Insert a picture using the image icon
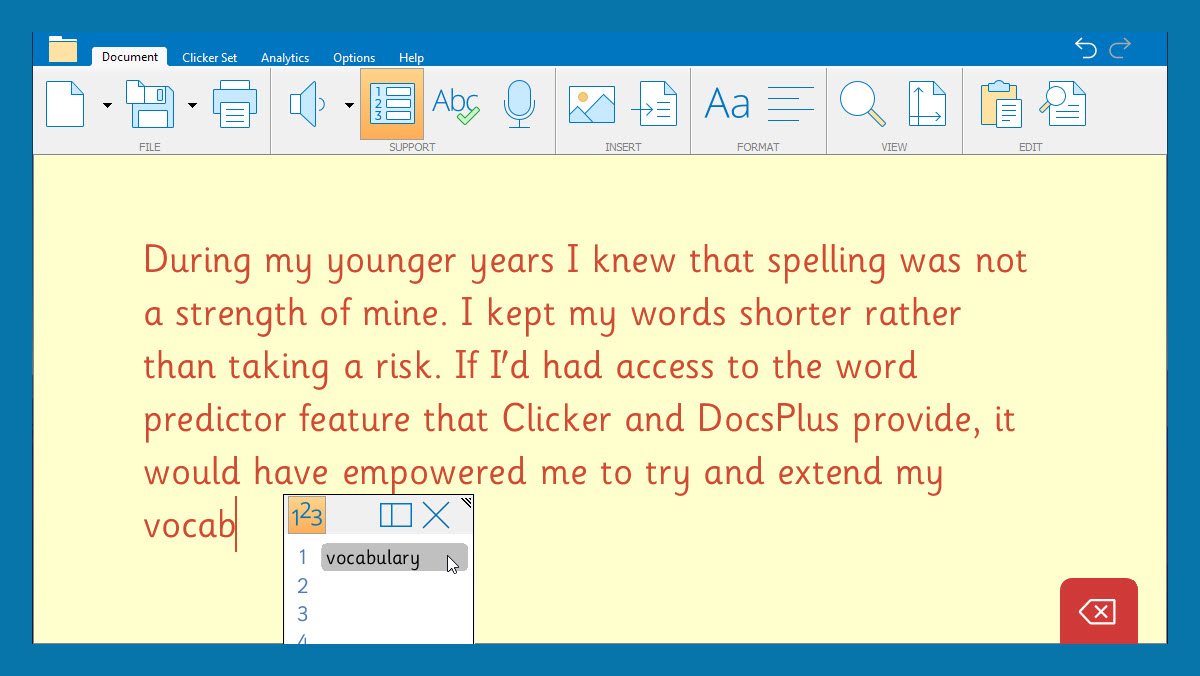Image resolution: width=1200 pixels, height=676 pixels. [x=592, y=104]
